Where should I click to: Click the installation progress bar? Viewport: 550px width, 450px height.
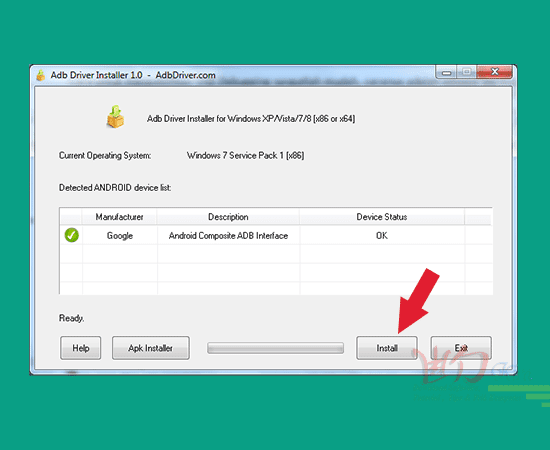tap(275, 348)
